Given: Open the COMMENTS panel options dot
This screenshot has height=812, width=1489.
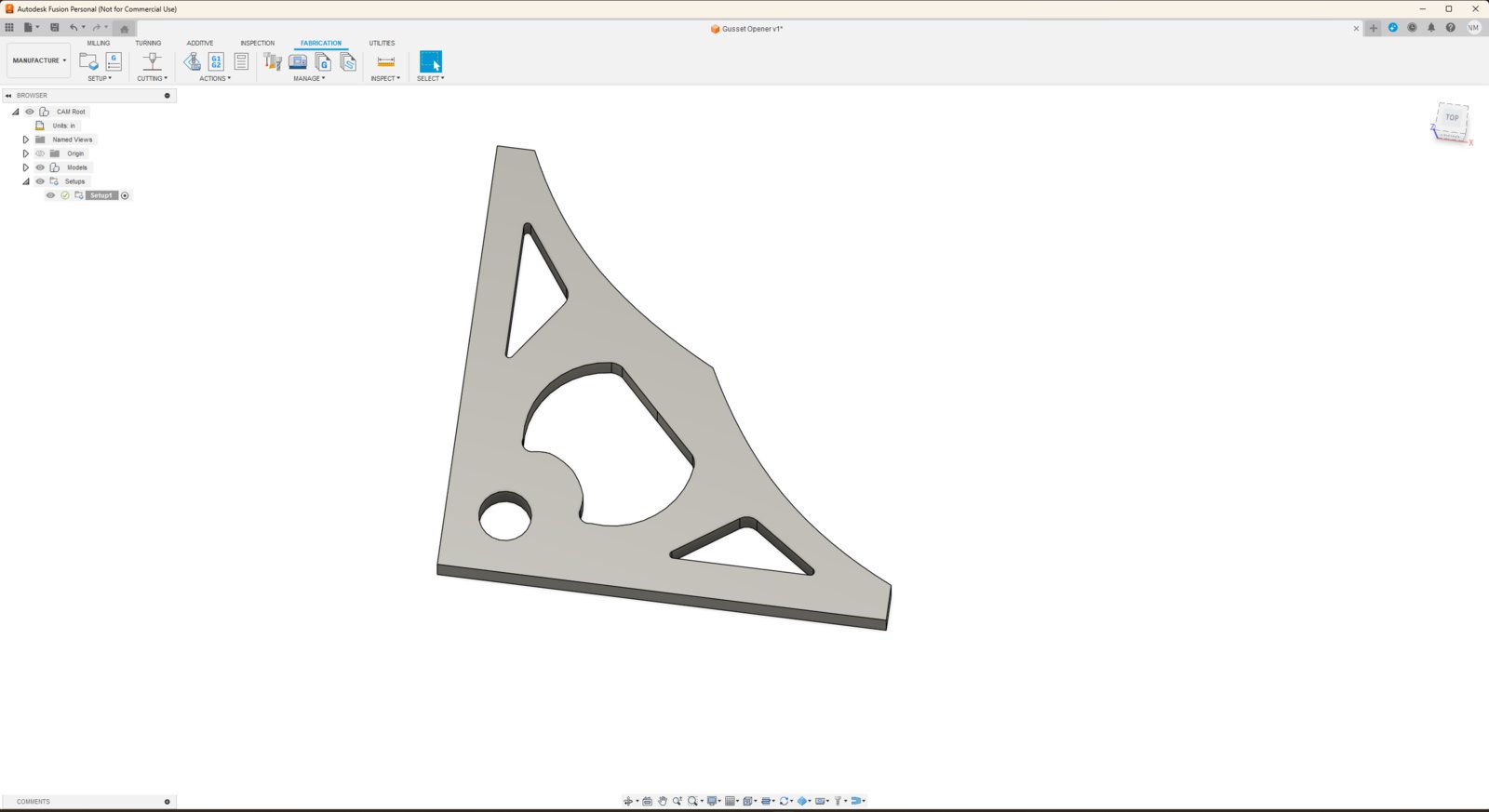Looking at the screenshot, I should (168, 802).
